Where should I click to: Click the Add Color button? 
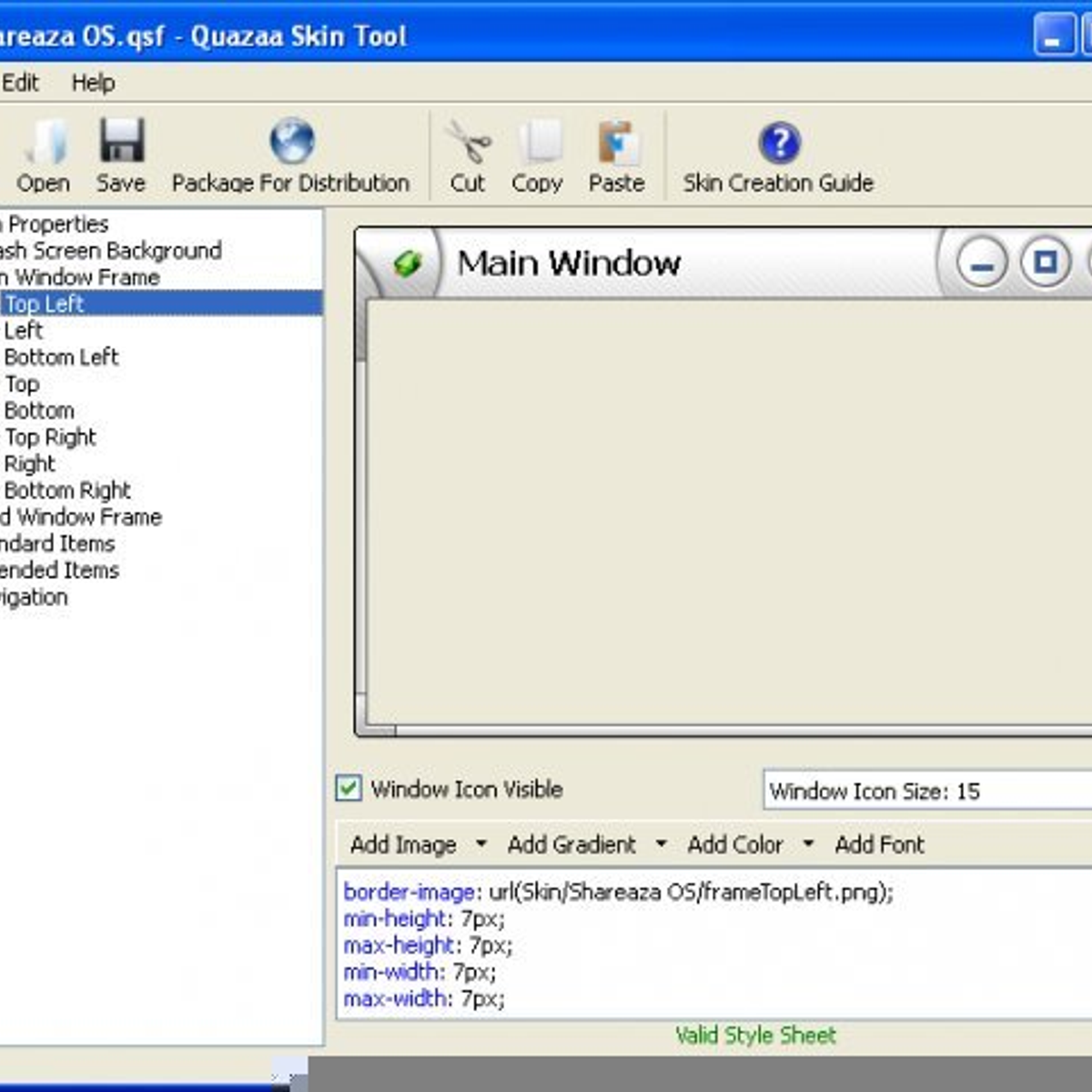pos(735,844)
